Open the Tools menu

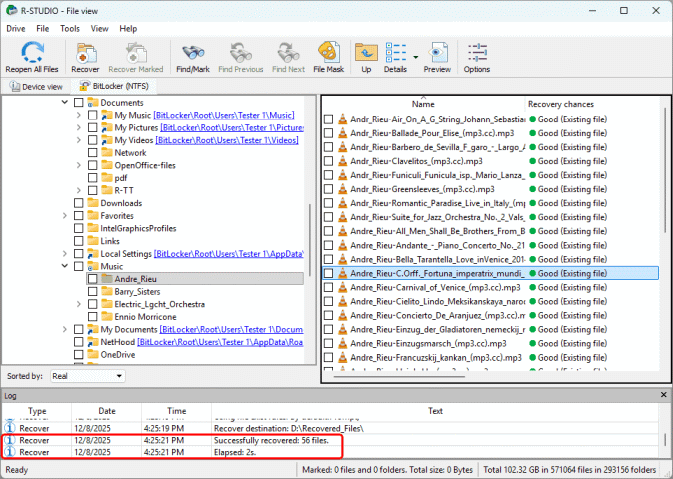[70, 29]
